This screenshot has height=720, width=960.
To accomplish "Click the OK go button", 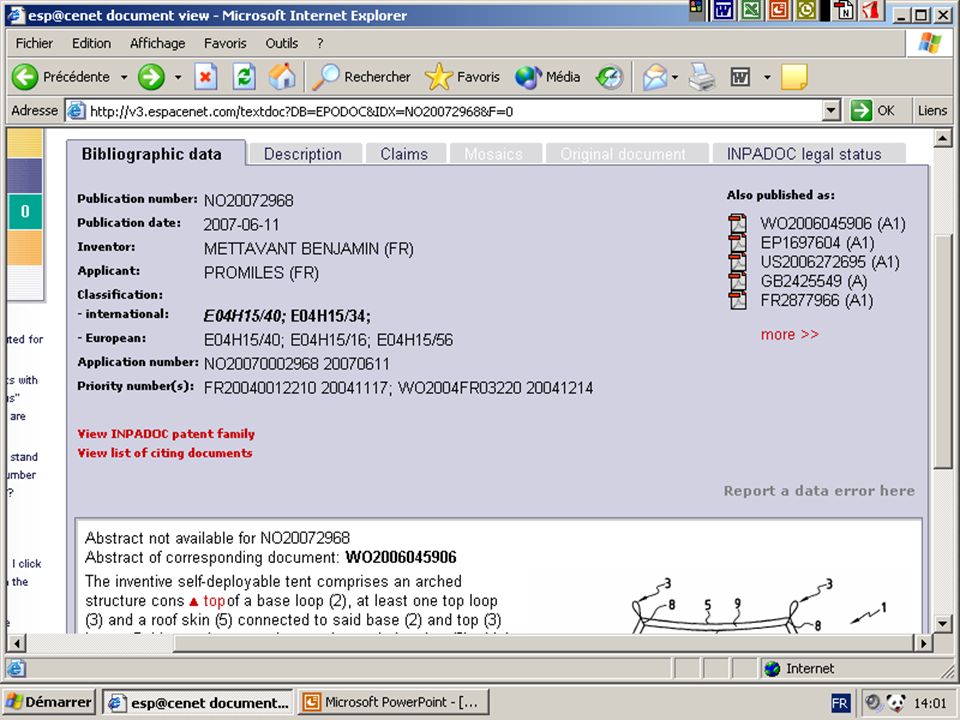I will tap(874, 111).
